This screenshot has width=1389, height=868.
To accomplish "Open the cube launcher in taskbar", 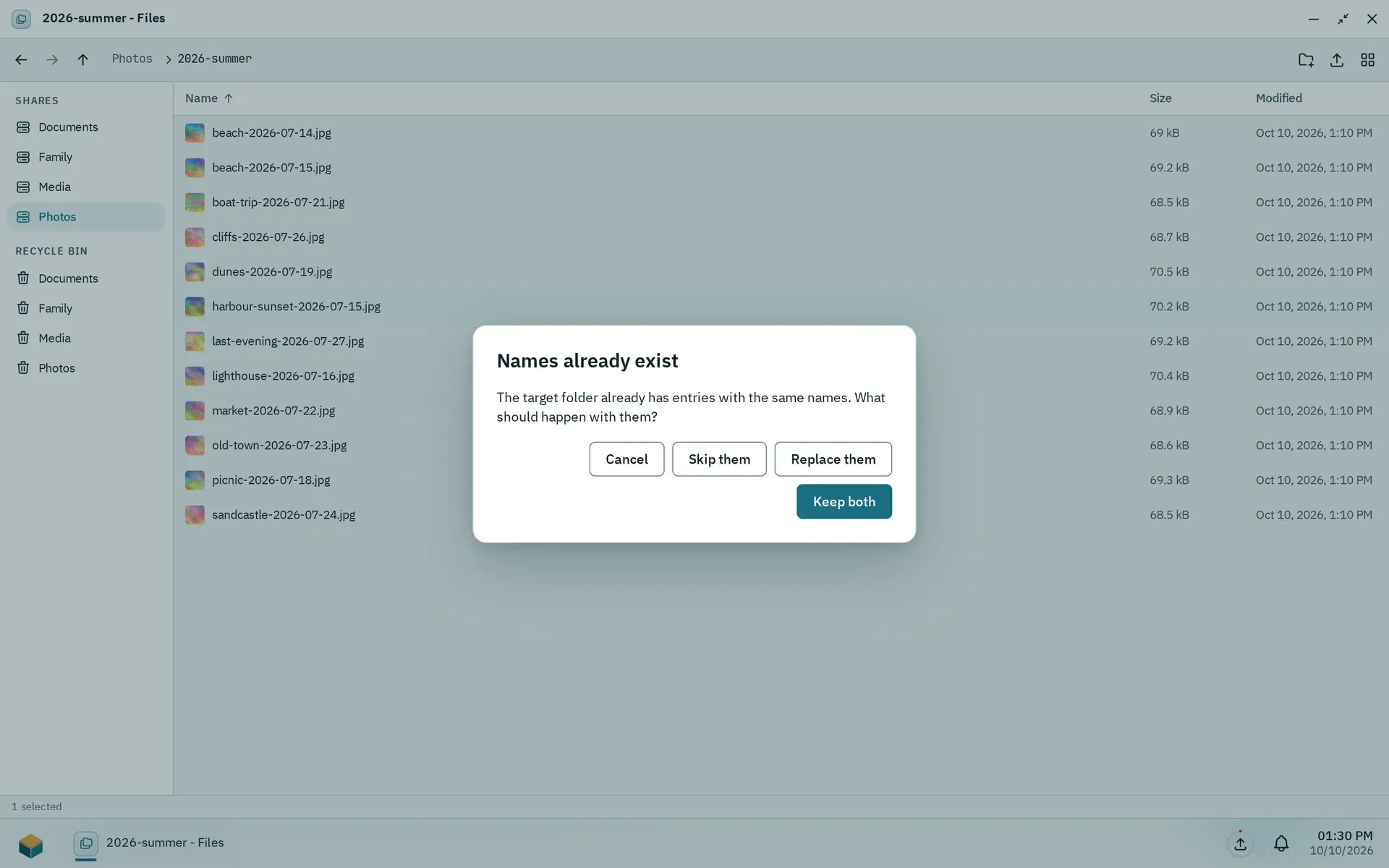I will (x=30, y=844).
